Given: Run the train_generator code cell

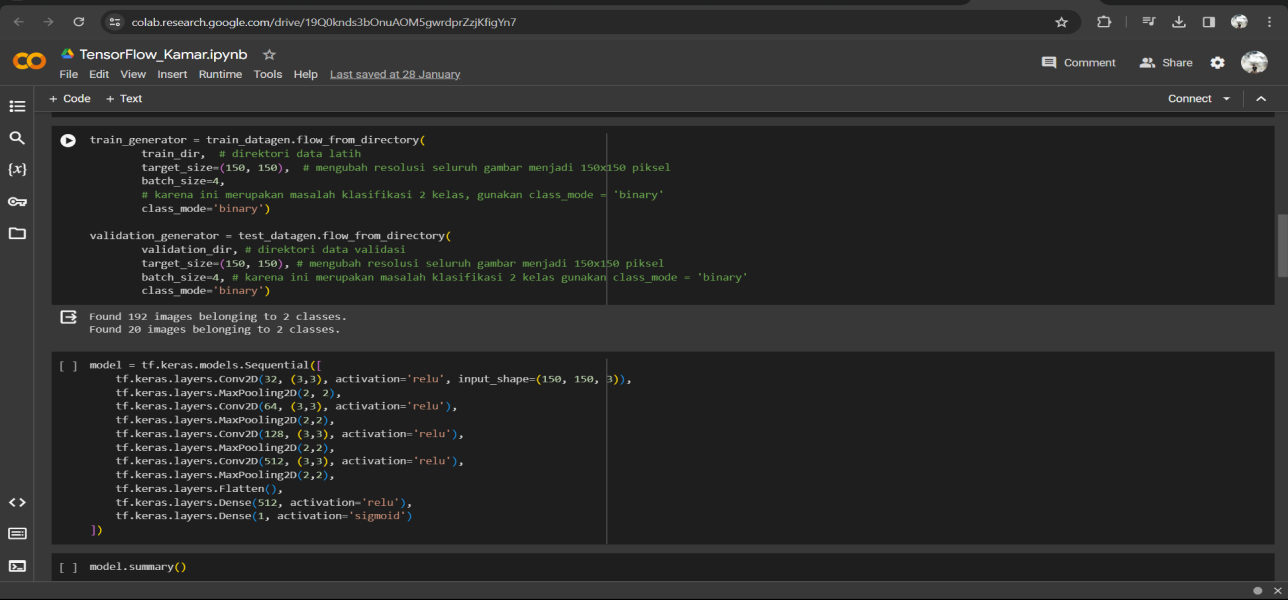Looking at the screenshot, I should click(68, 141).
